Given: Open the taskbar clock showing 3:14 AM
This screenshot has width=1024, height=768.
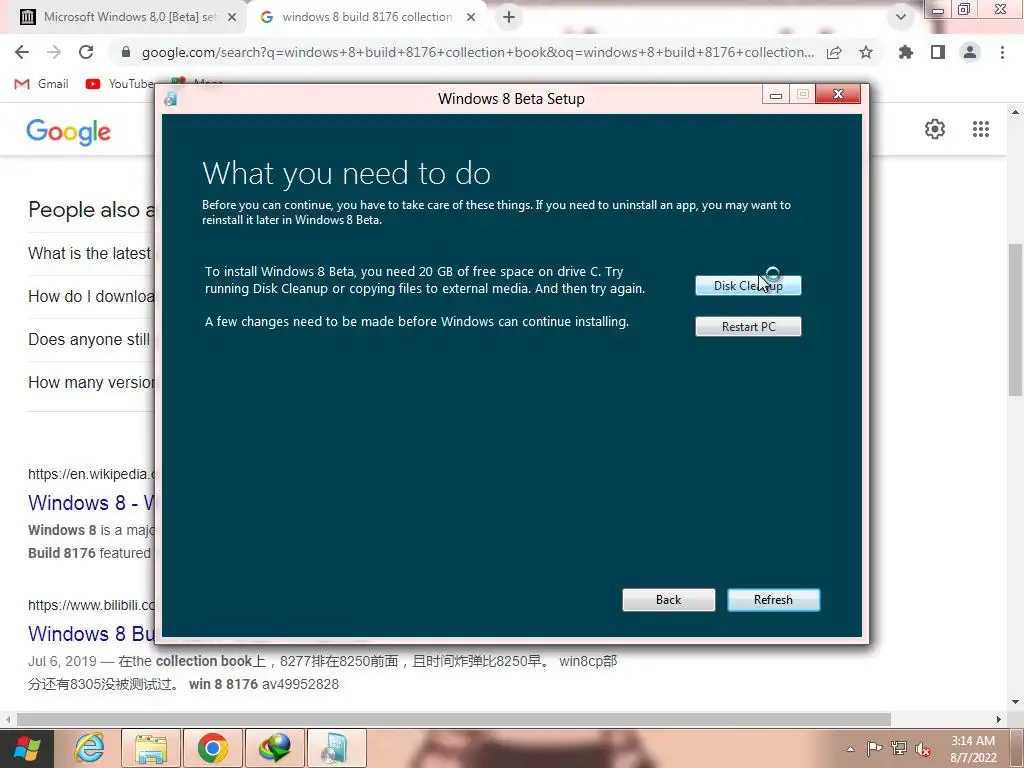Looking at the screenshot, I should tap(972, 749).
